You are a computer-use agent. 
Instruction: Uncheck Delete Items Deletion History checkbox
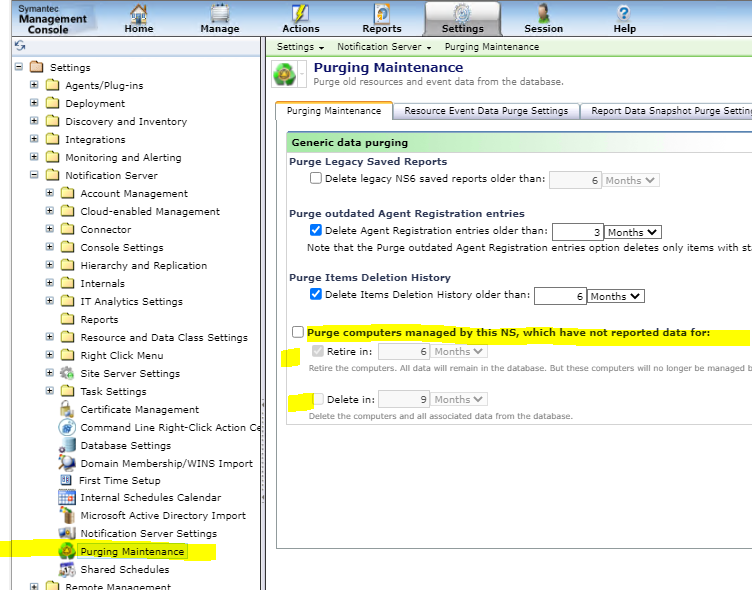[316, 294]
